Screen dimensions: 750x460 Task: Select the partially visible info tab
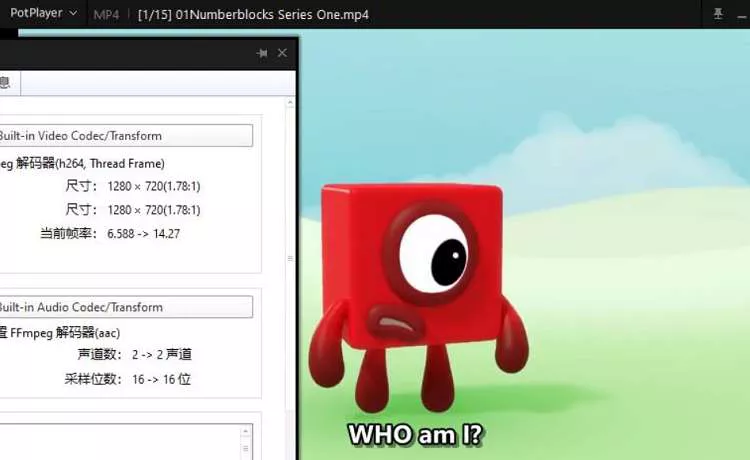point(6,84)
